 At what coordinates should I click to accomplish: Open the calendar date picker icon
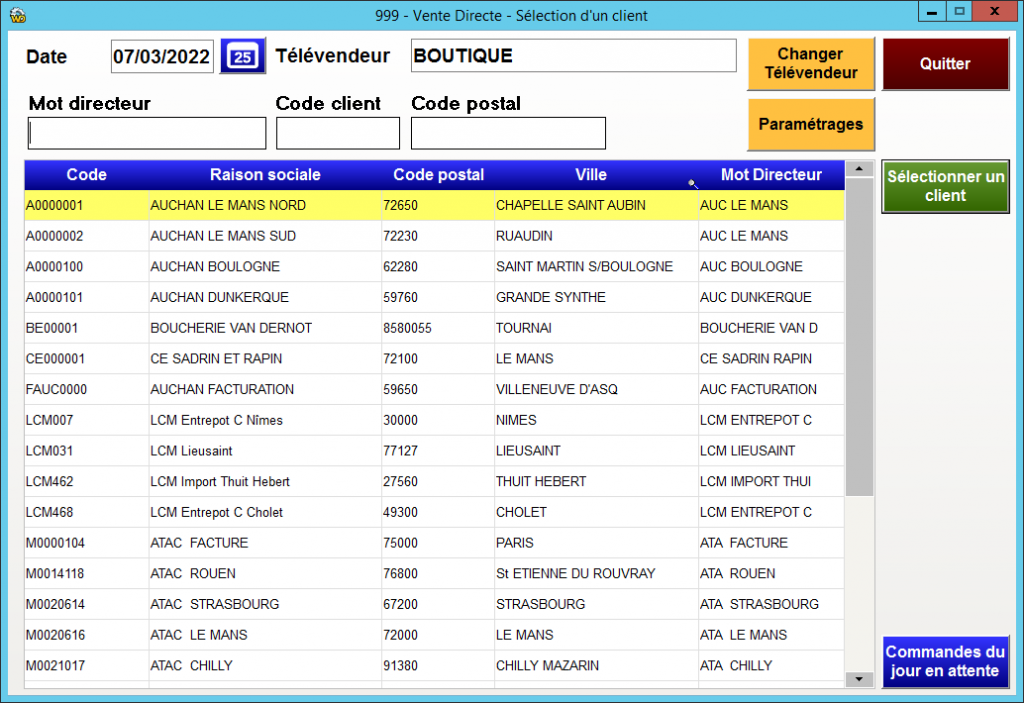pyautogui.click(x=242, y=56)
